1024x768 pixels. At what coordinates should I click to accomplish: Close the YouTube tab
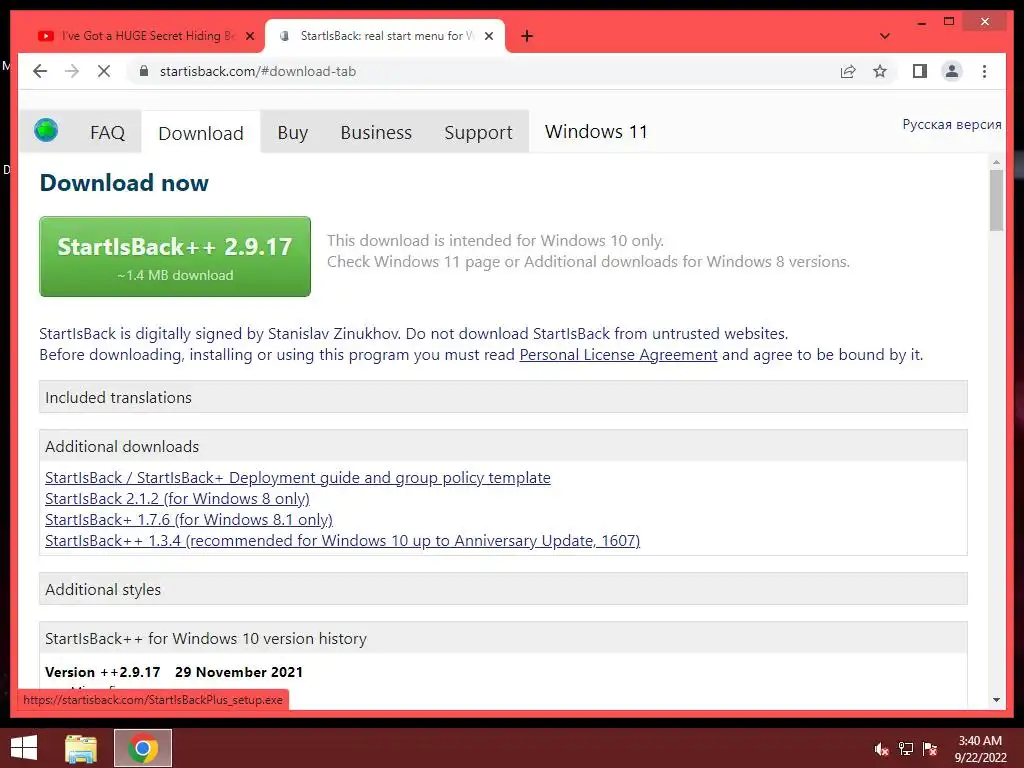point(249,36)
